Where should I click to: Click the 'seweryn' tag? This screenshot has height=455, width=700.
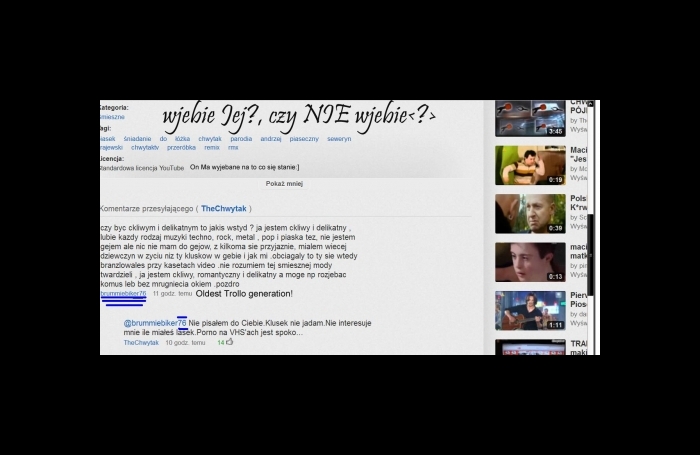click(x=339, y=138)
